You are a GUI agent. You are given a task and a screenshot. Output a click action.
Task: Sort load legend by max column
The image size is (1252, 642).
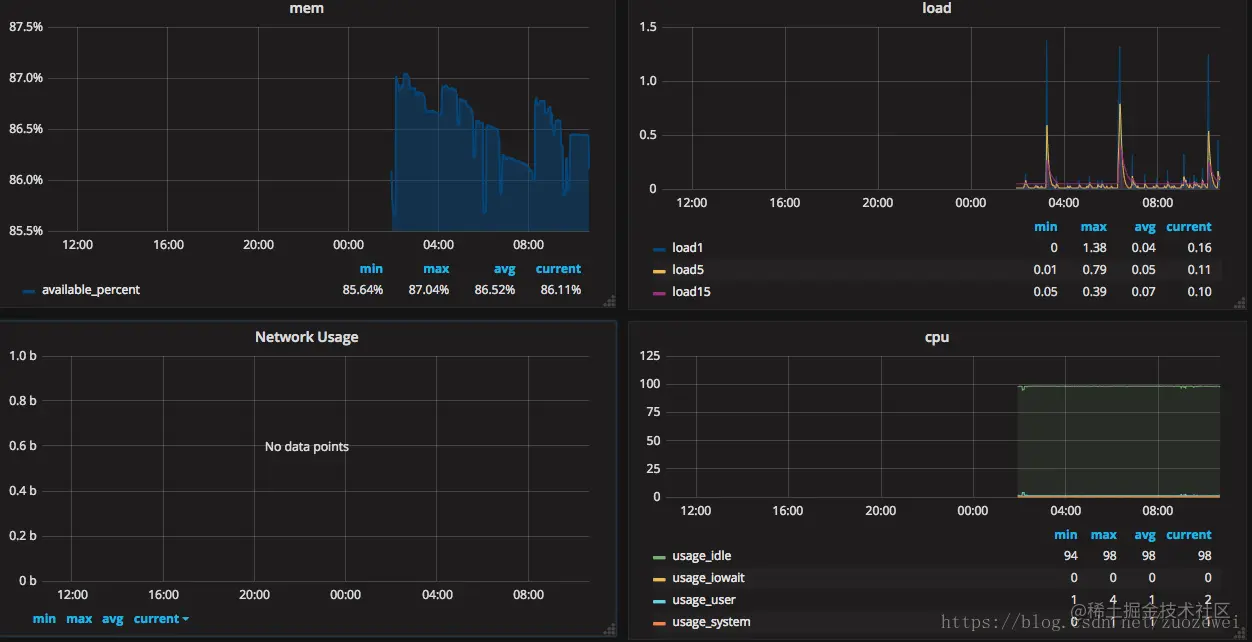(1094, 227)
